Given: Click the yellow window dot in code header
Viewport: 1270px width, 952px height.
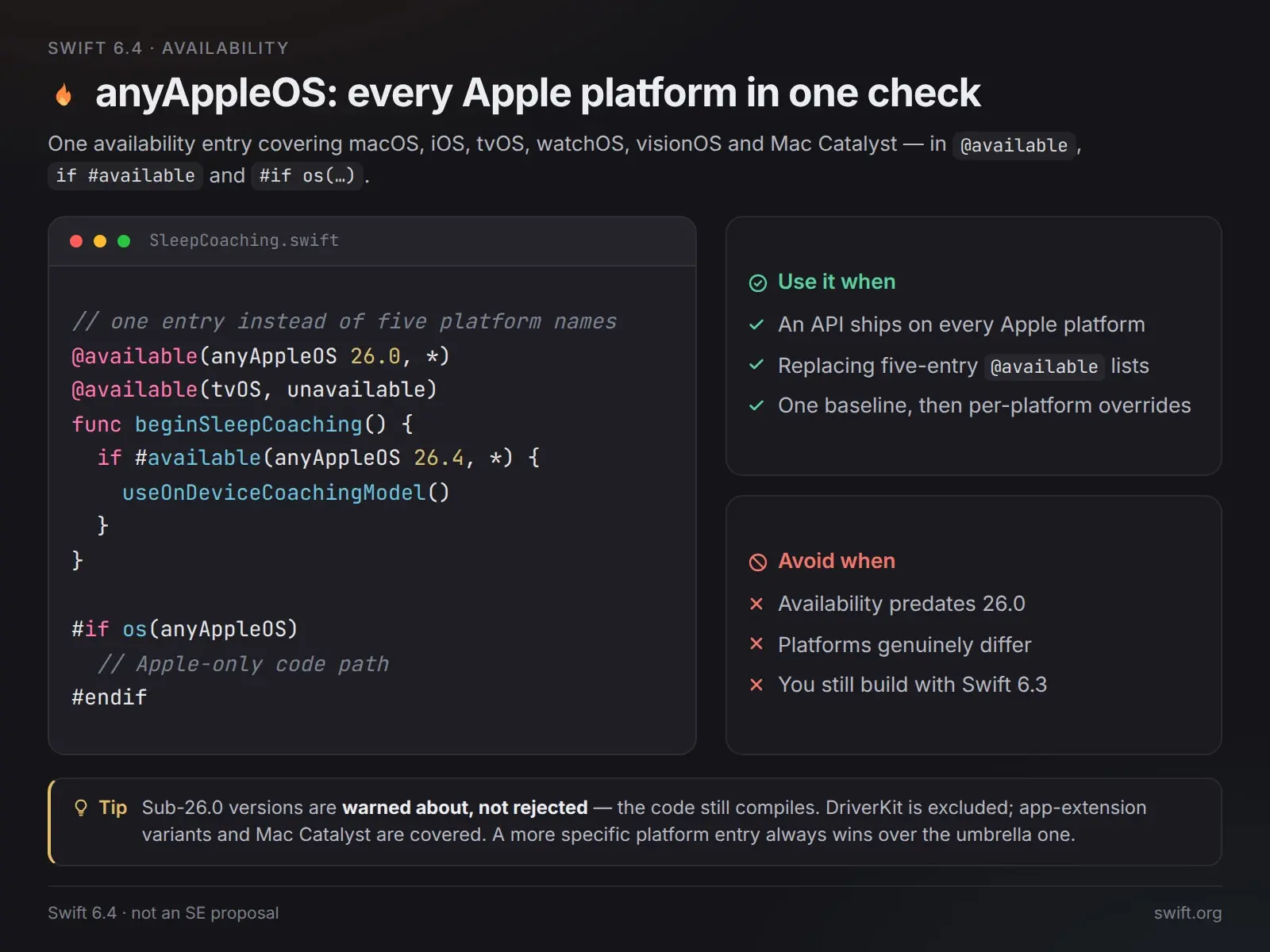Looking at the screenshot, I should 100,241.
